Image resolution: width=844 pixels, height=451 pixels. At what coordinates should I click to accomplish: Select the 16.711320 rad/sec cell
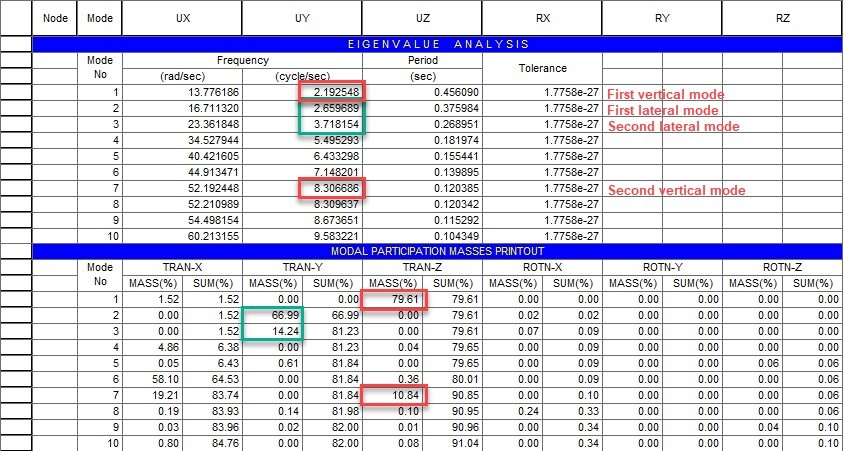[182, 109]
